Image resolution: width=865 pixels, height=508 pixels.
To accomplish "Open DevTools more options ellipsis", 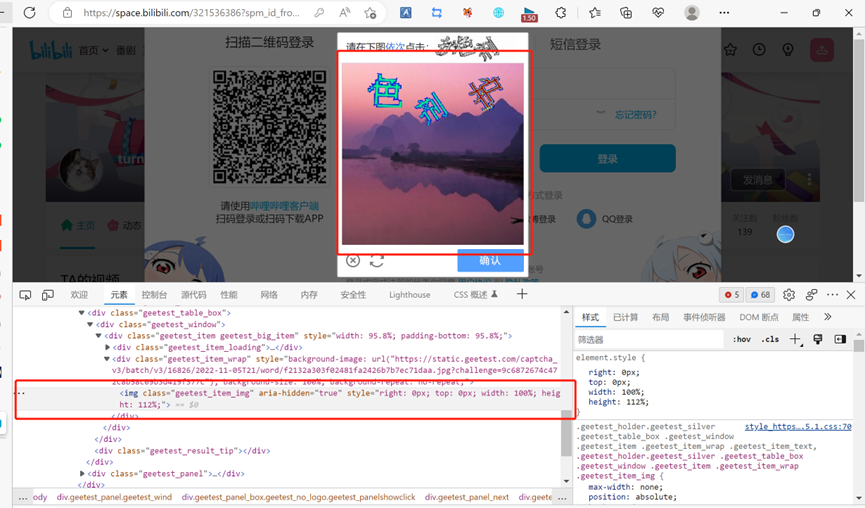I will [832, 295].
